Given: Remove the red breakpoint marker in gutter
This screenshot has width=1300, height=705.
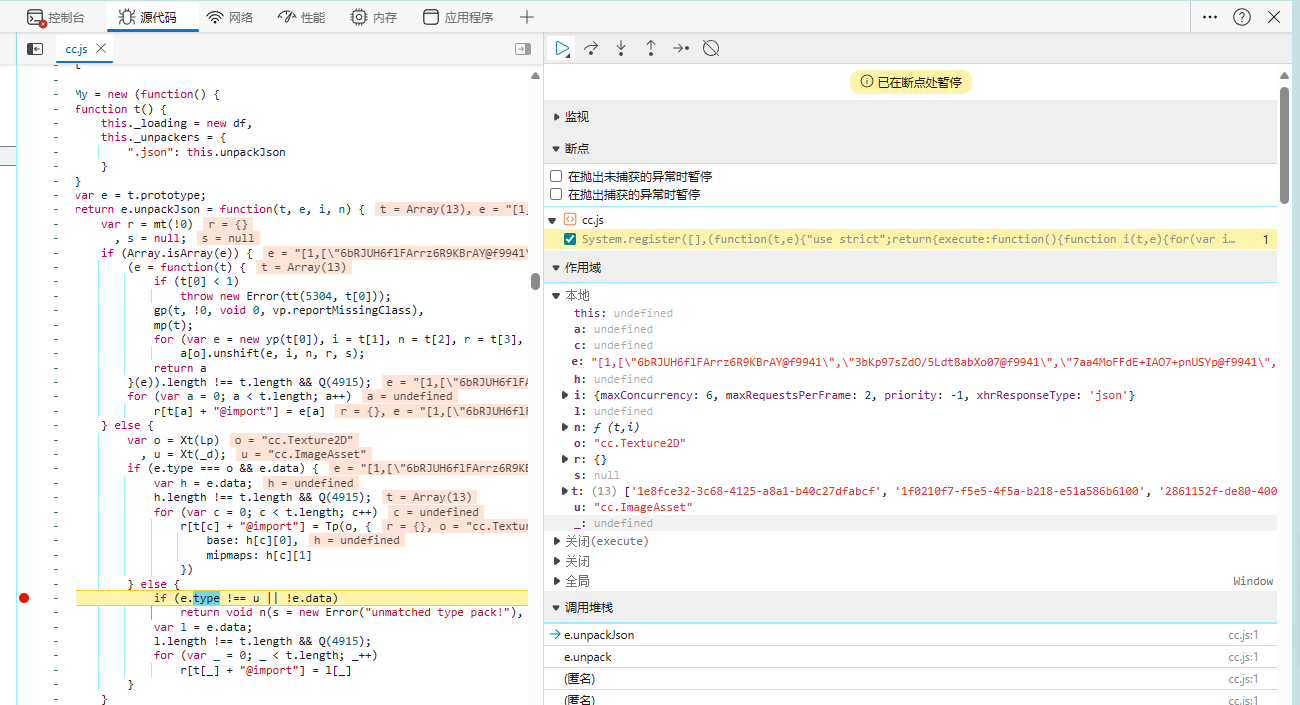Looking at the screenshot, I should [25, 598].
